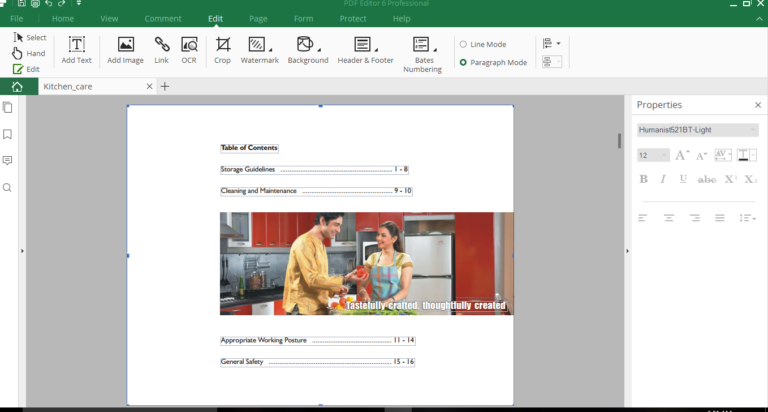768x412 pixels.
Task: Justify text alignment
Action: pyautogui.click(x=720, y=218)
